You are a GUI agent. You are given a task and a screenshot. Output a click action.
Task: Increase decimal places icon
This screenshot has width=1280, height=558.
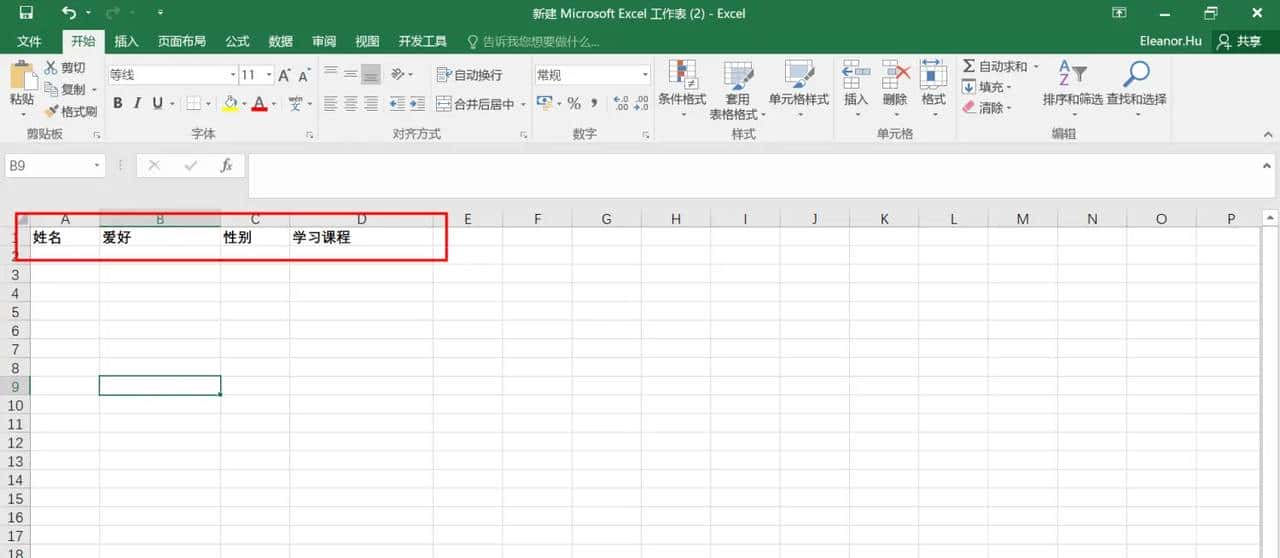click(x=620, y=103)
